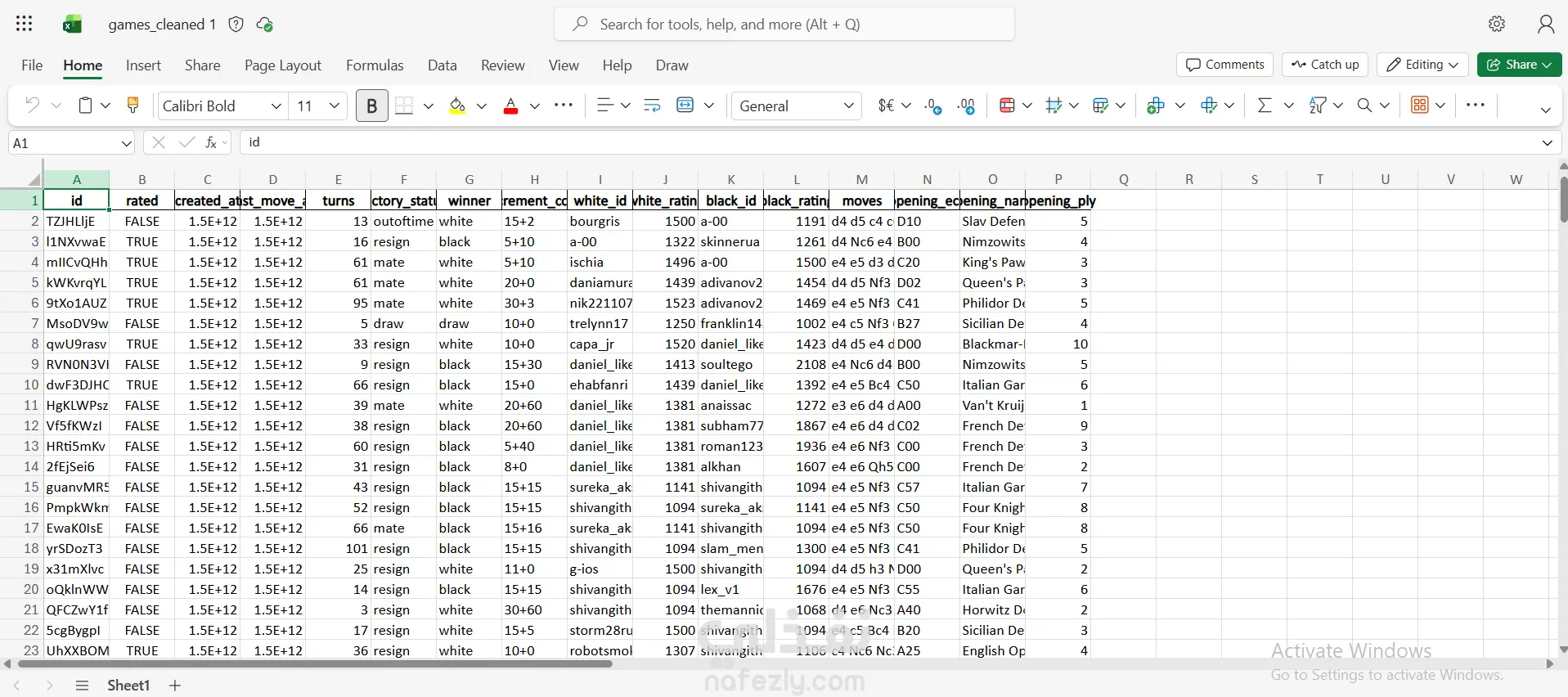Image resolution: width=1568 pixels, height=697 pixels.
Task: Expand the undo history dropdown arrow
Action: tap(56, 106)
